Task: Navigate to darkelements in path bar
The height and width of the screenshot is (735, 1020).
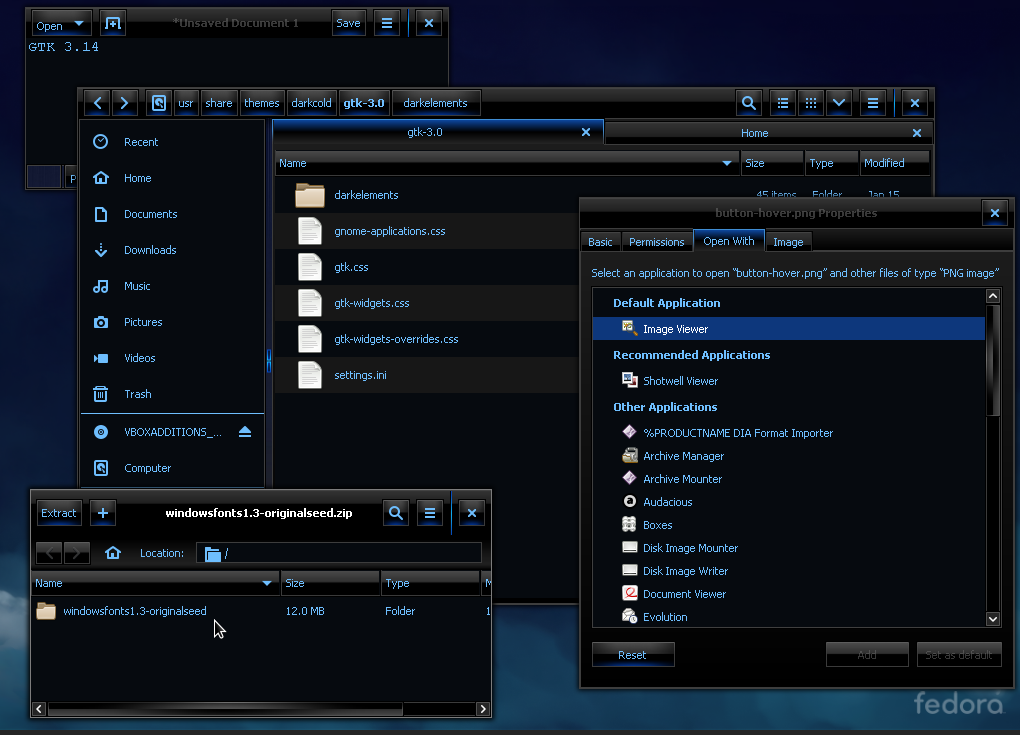Action: [435, 103]
